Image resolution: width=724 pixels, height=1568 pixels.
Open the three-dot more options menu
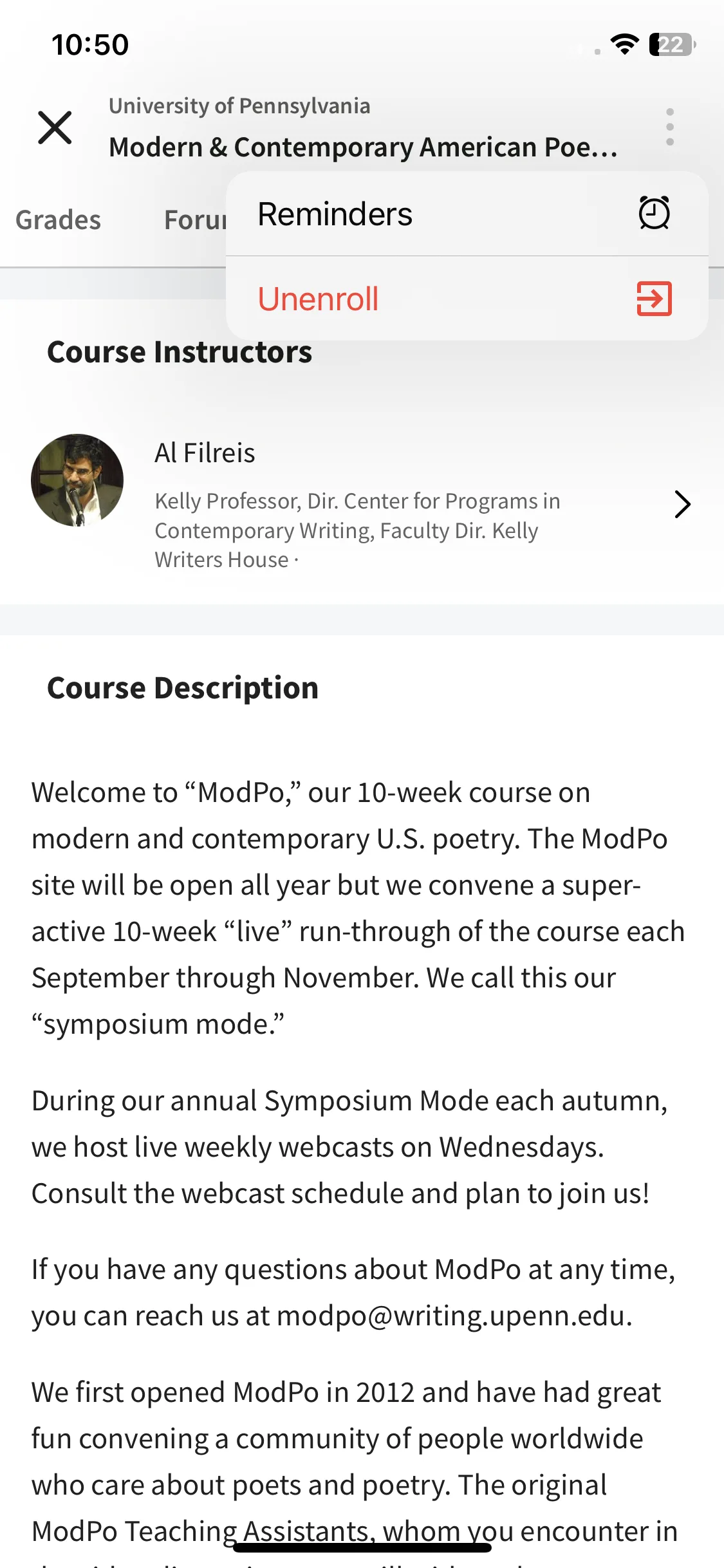click(670, 127)
